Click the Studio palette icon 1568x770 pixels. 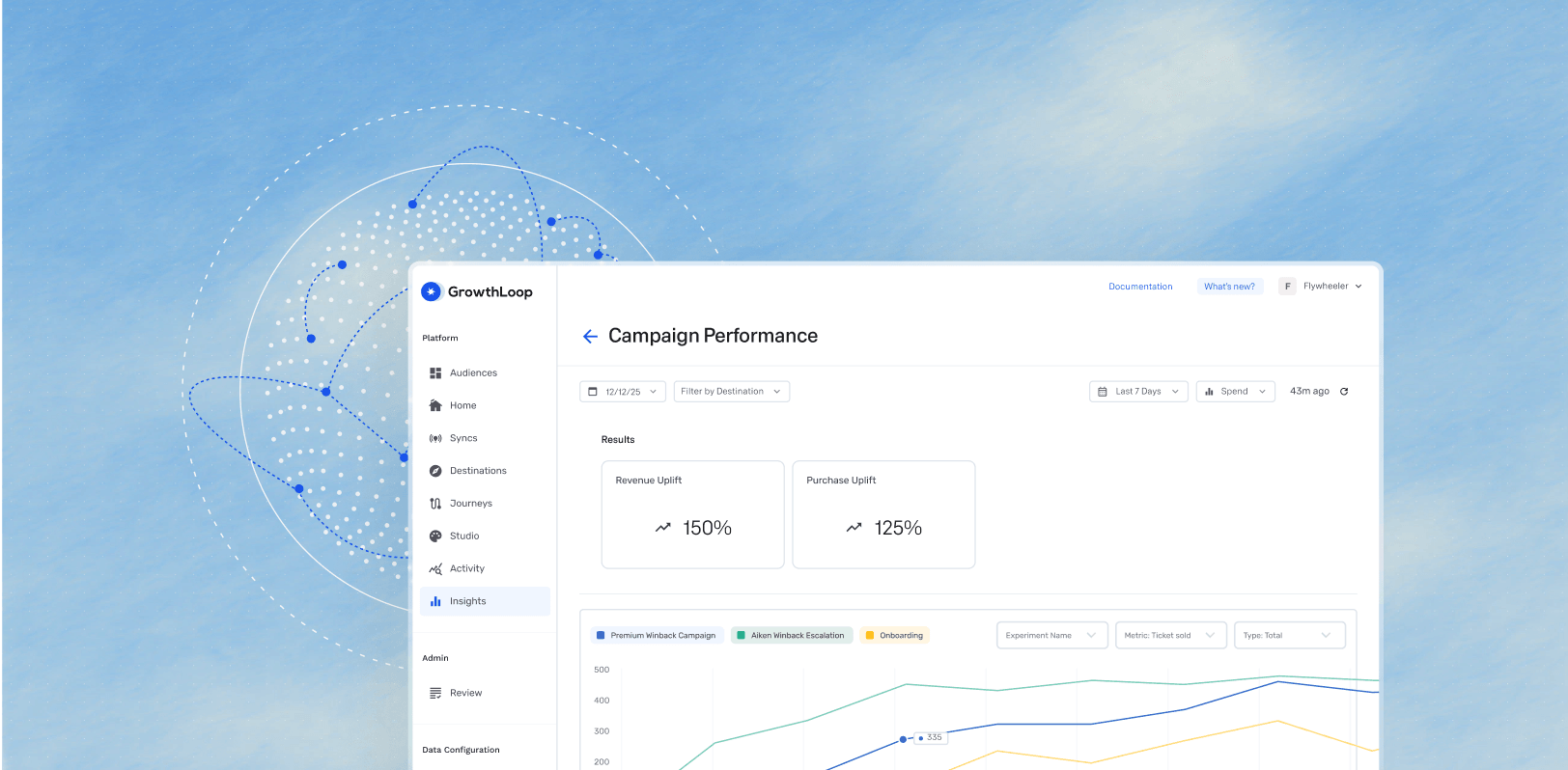pos(435,536)
